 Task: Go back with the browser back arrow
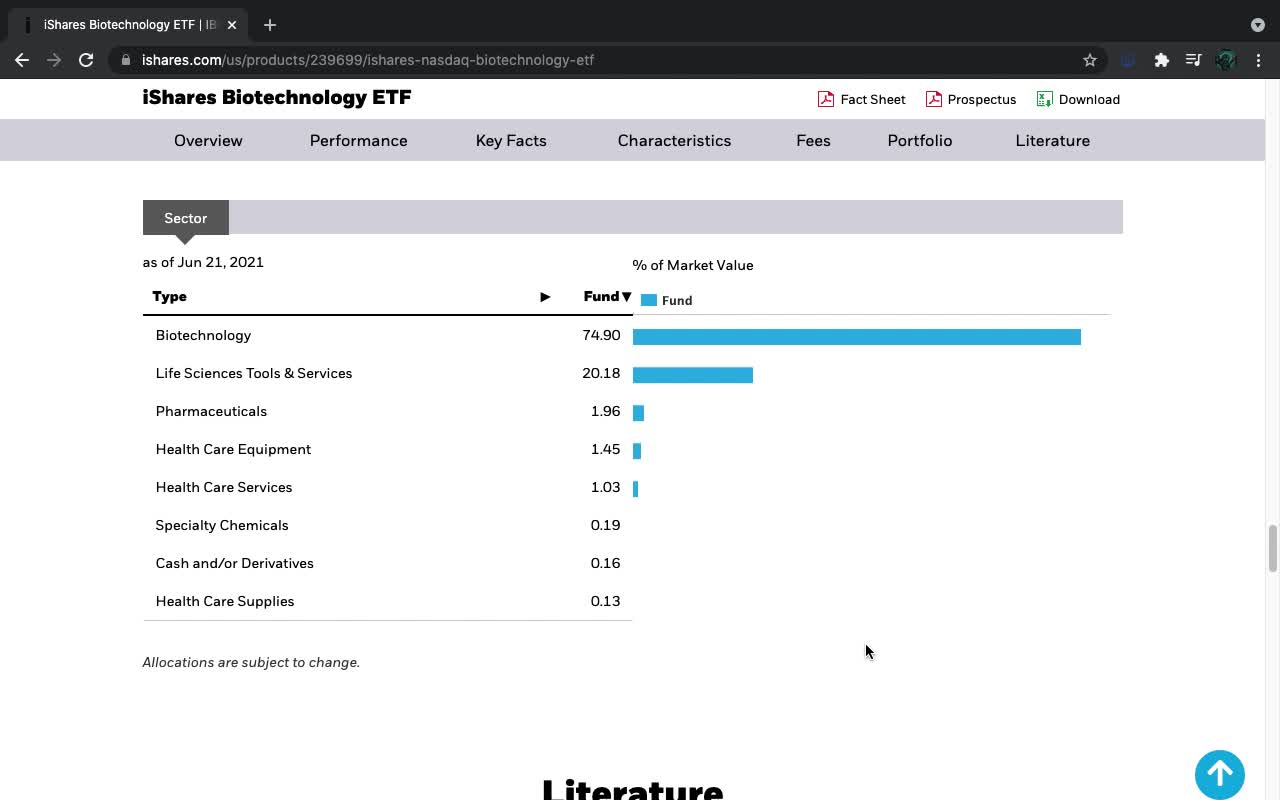pyautogui.click(x=22, y=60)
